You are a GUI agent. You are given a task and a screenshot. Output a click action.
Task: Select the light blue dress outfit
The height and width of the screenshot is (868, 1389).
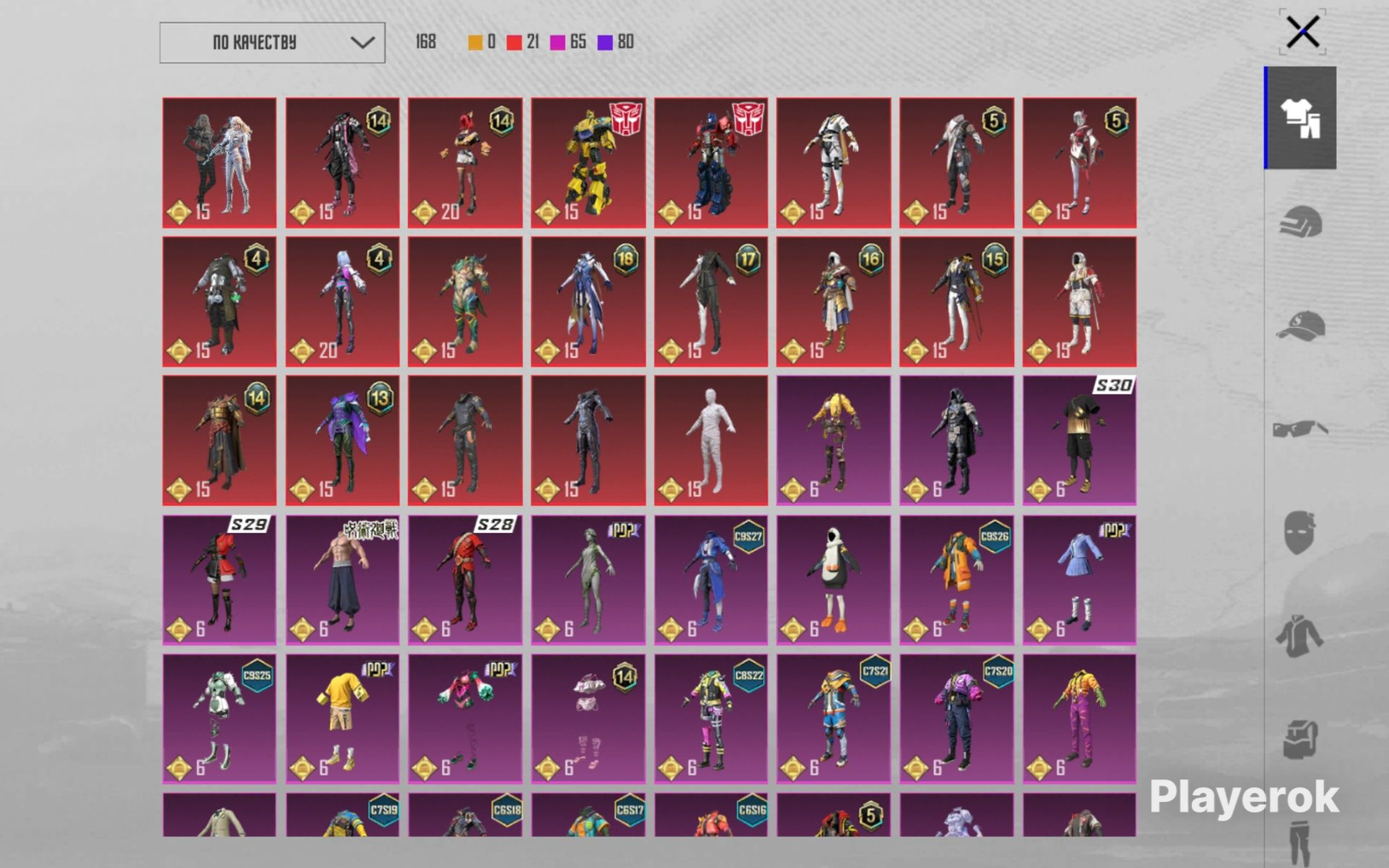[x=1079, y=580]
